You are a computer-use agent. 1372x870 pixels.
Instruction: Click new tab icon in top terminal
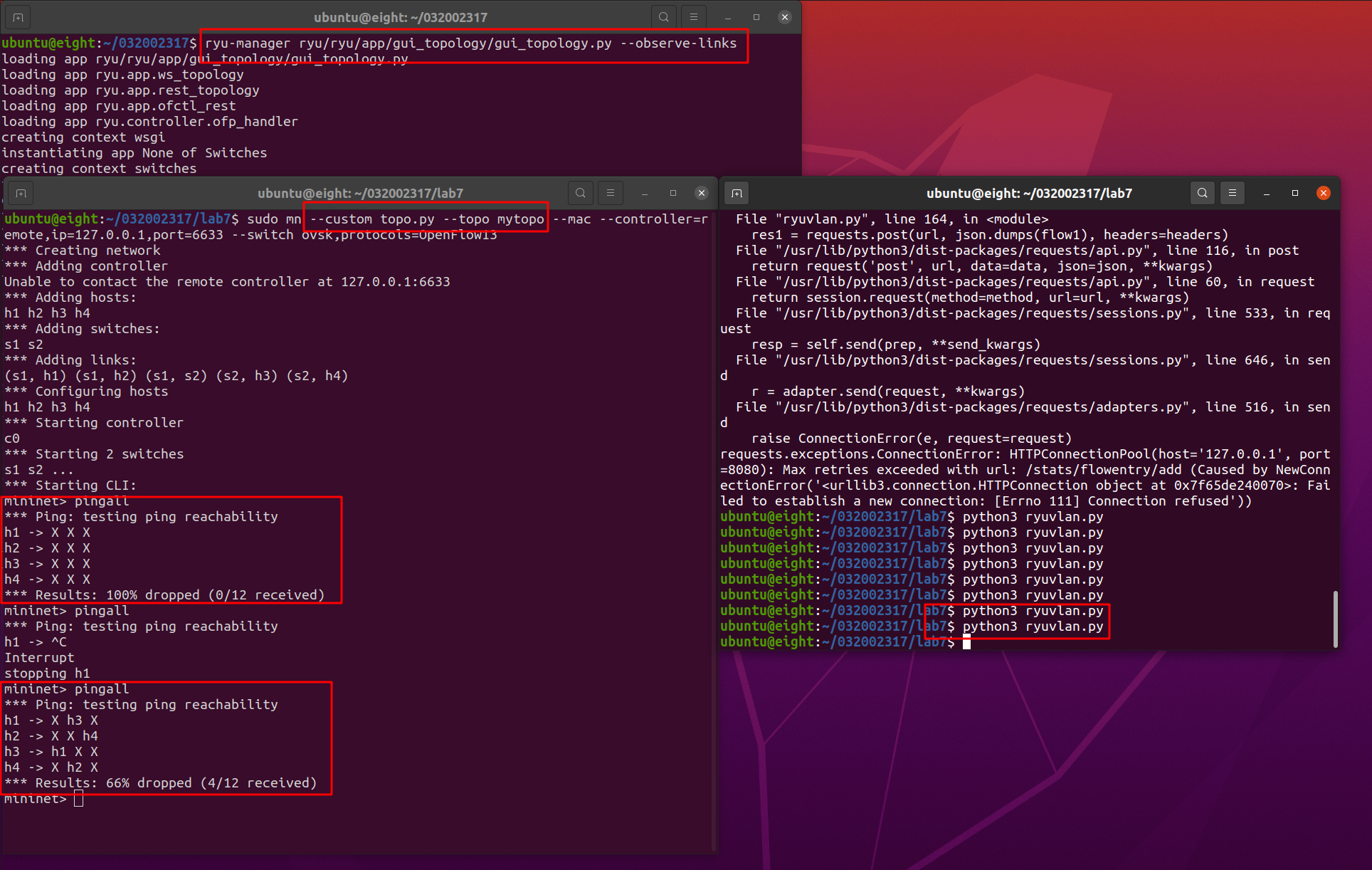tap(19, 17)
